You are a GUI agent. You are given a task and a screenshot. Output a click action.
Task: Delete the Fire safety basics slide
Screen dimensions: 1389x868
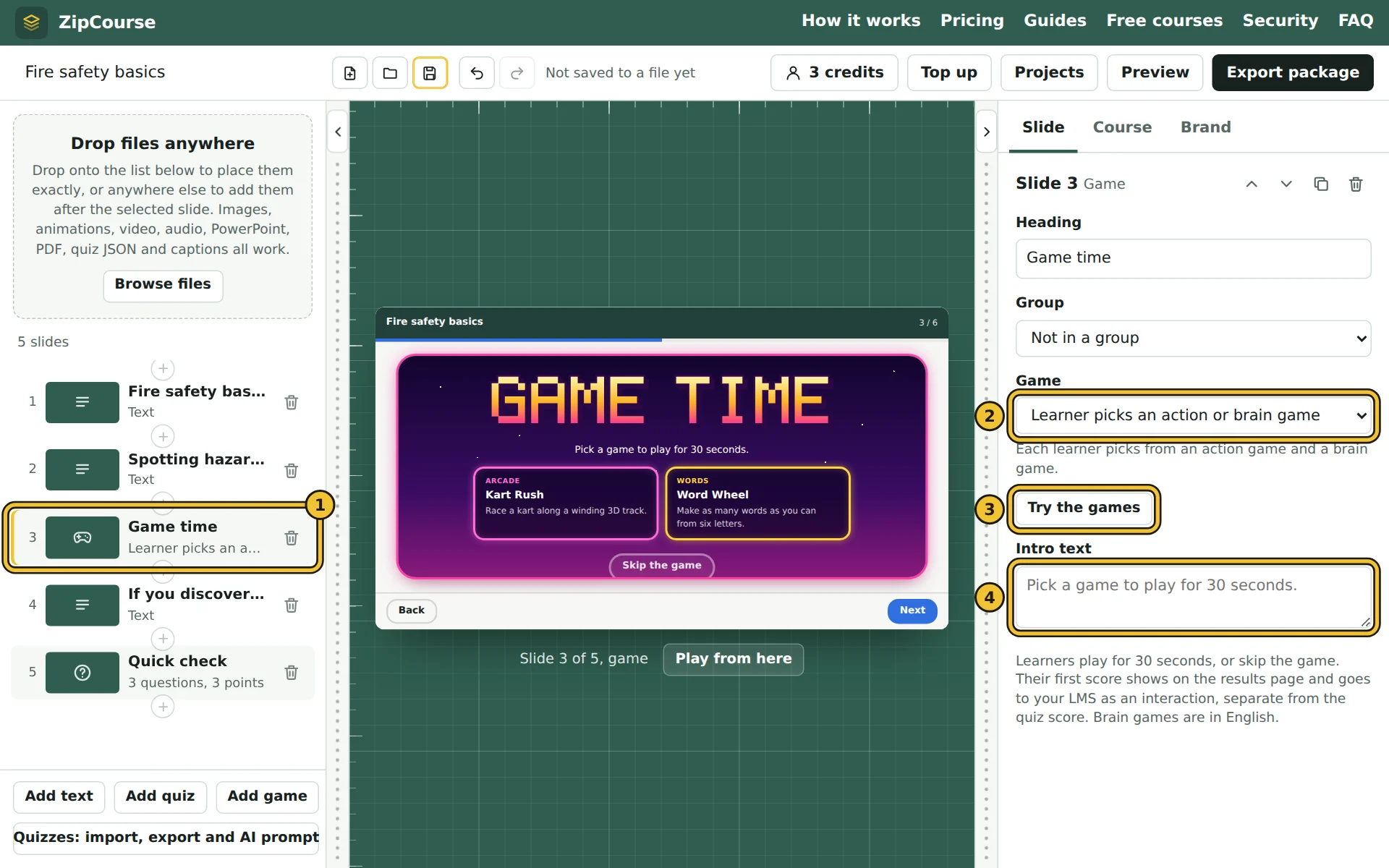(292, 402)
